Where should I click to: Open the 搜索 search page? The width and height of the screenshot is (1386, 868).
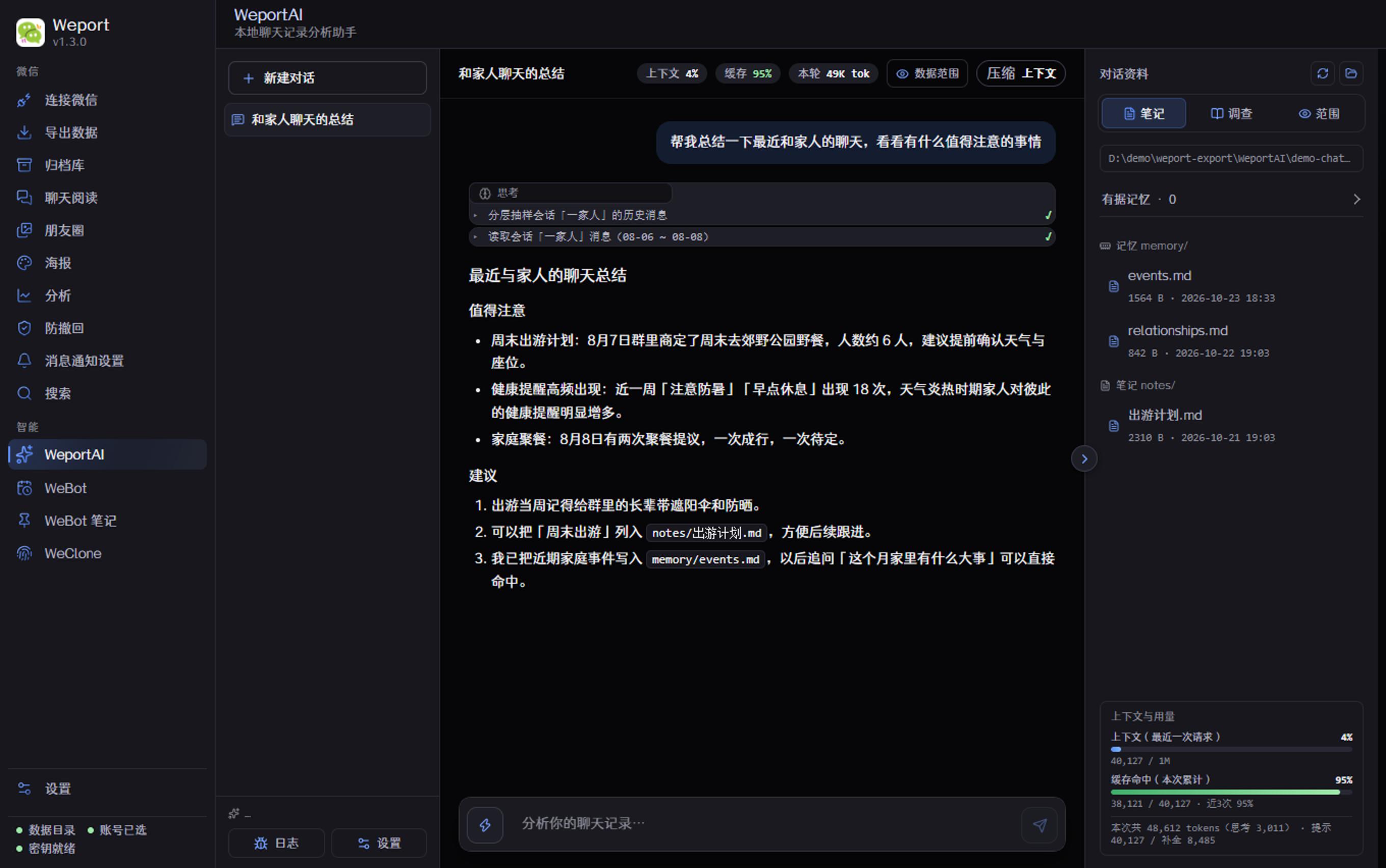[108, 394]
